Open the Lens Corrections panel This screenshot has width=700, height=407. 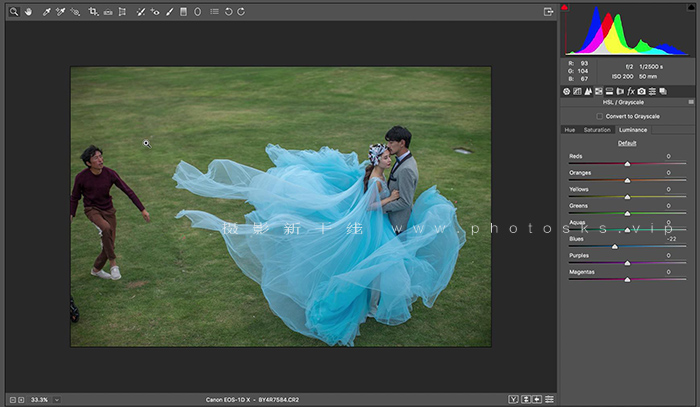[x=620, y=91]
